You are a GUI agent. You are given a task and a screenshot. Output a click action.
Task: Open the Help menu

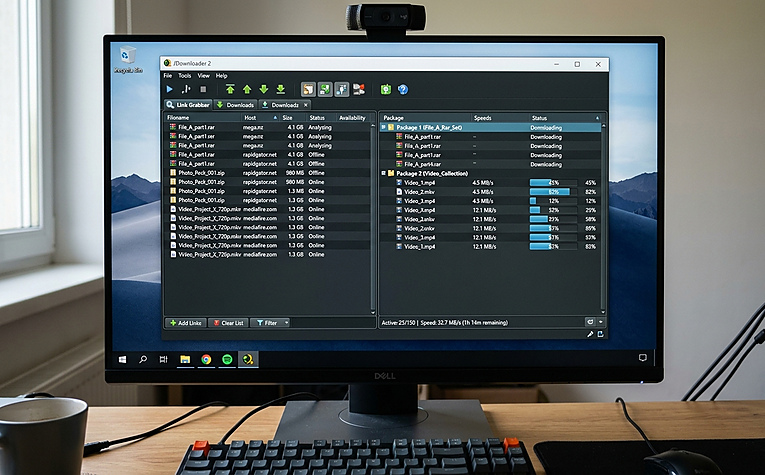[x=221, y=76]
